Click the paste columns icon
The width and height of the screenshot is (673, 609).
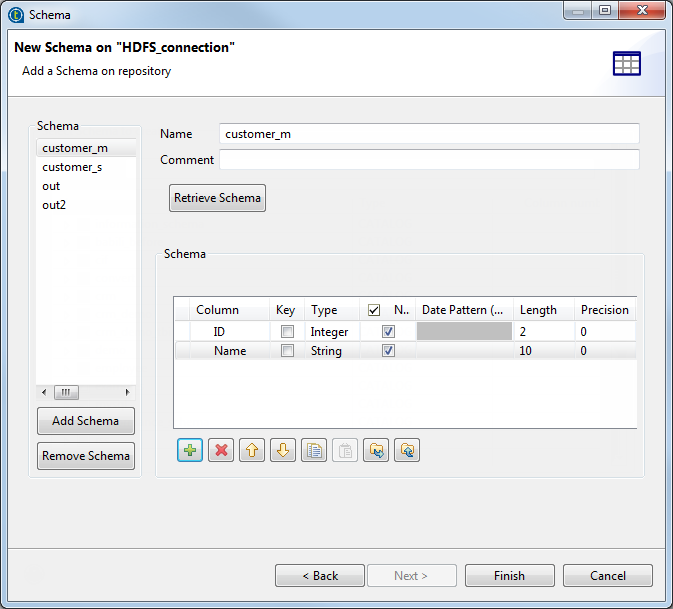[x=345, y=450]
